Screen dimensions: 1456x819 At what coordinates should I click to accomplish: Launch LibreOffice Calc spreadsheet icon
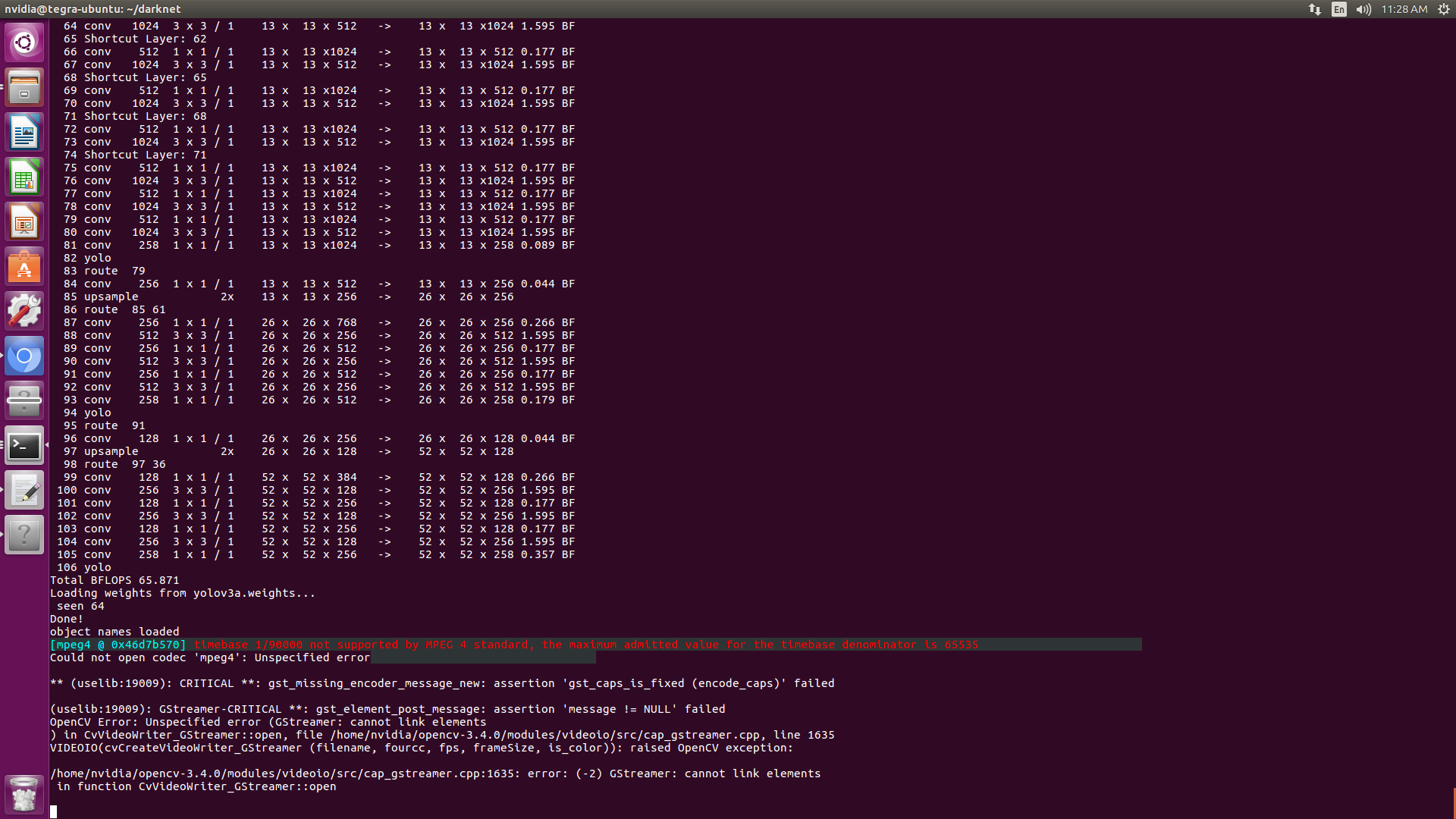tap(24, 177)
